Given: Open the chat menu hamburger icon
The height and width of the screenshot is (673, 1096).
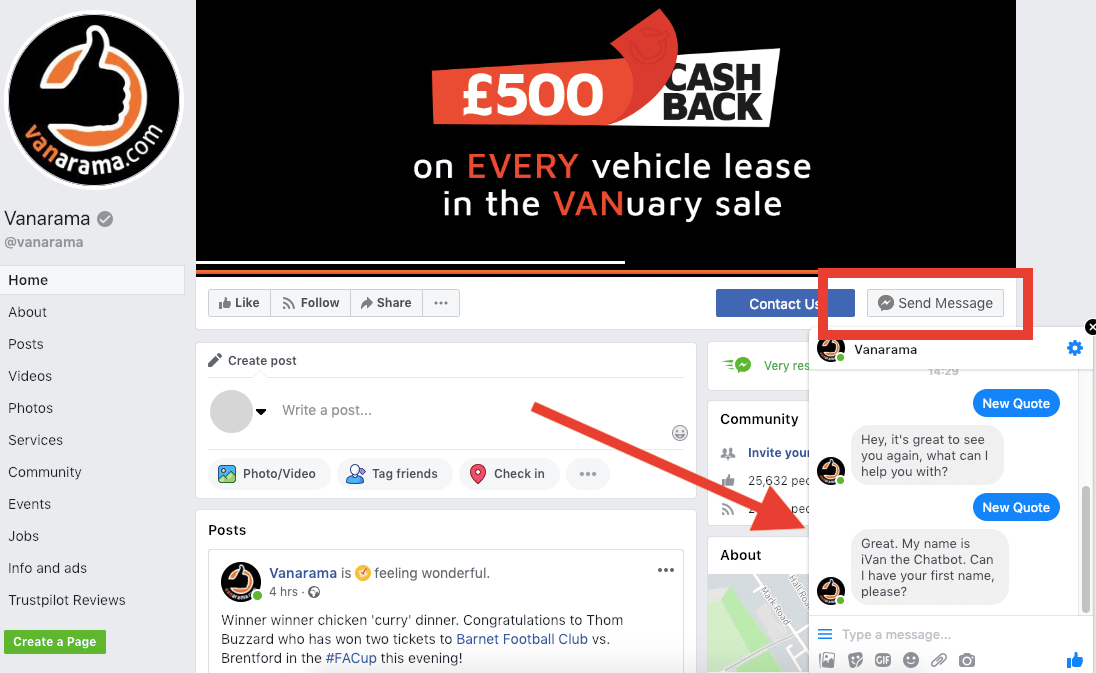Looking at the screenshot, I should tap(825, 635).
